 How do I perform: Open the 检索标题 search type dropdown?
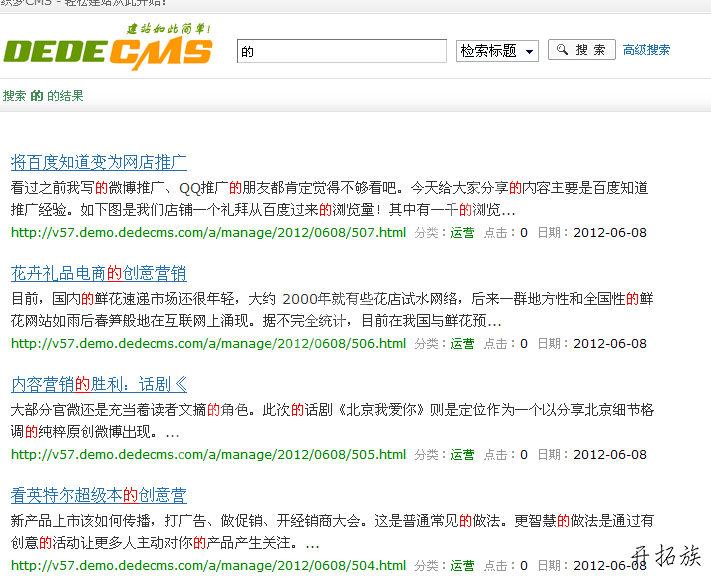point(497,51)
